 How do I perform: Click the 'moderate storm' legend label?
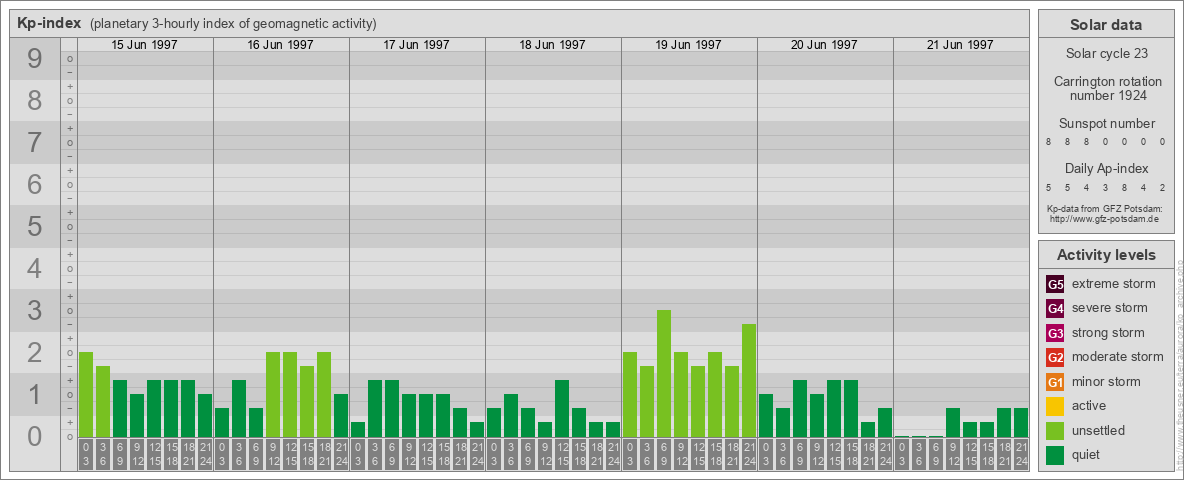point(1118,357)
